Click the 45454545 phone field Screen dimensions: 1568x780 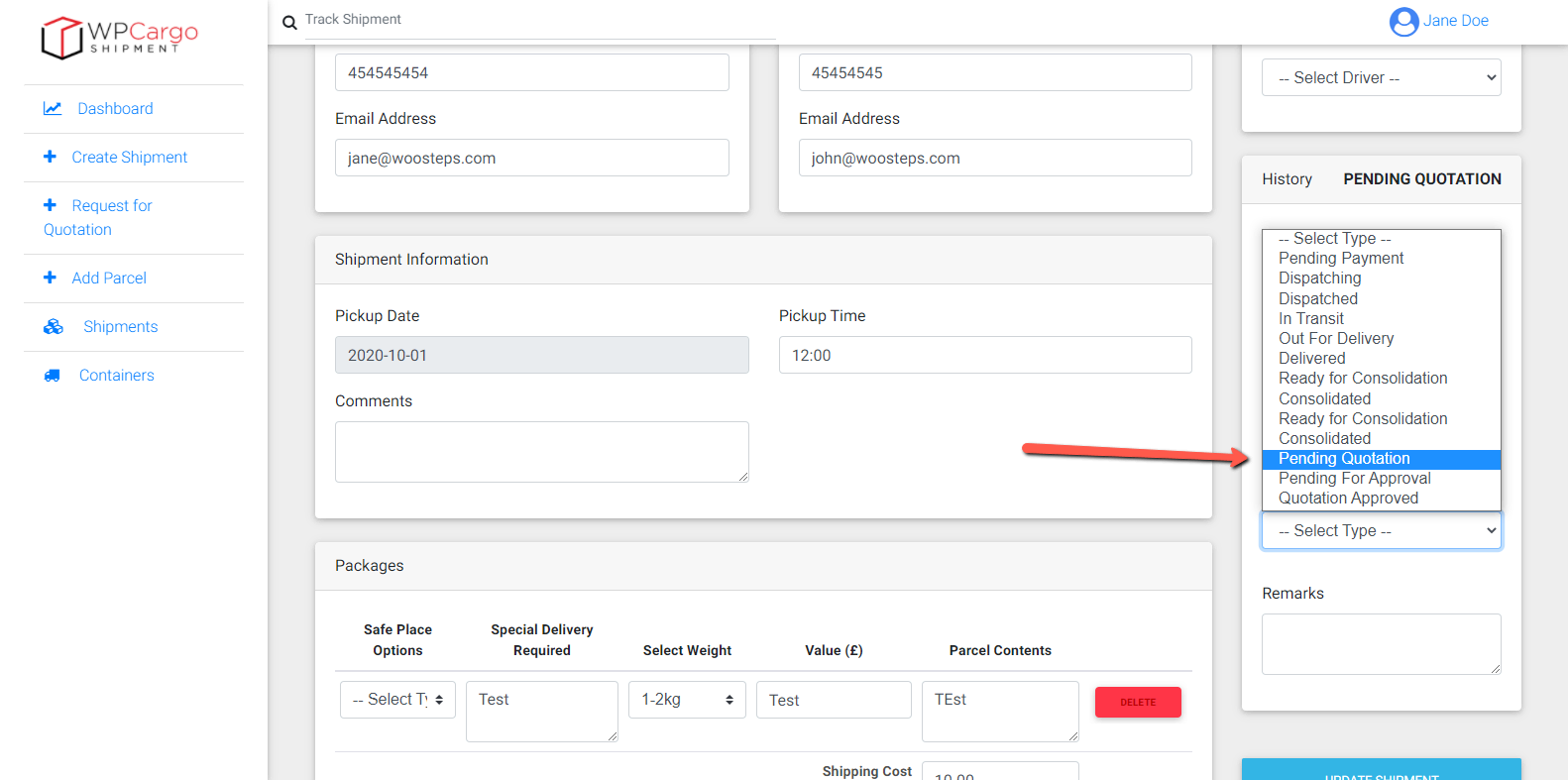tap(995, 72)
